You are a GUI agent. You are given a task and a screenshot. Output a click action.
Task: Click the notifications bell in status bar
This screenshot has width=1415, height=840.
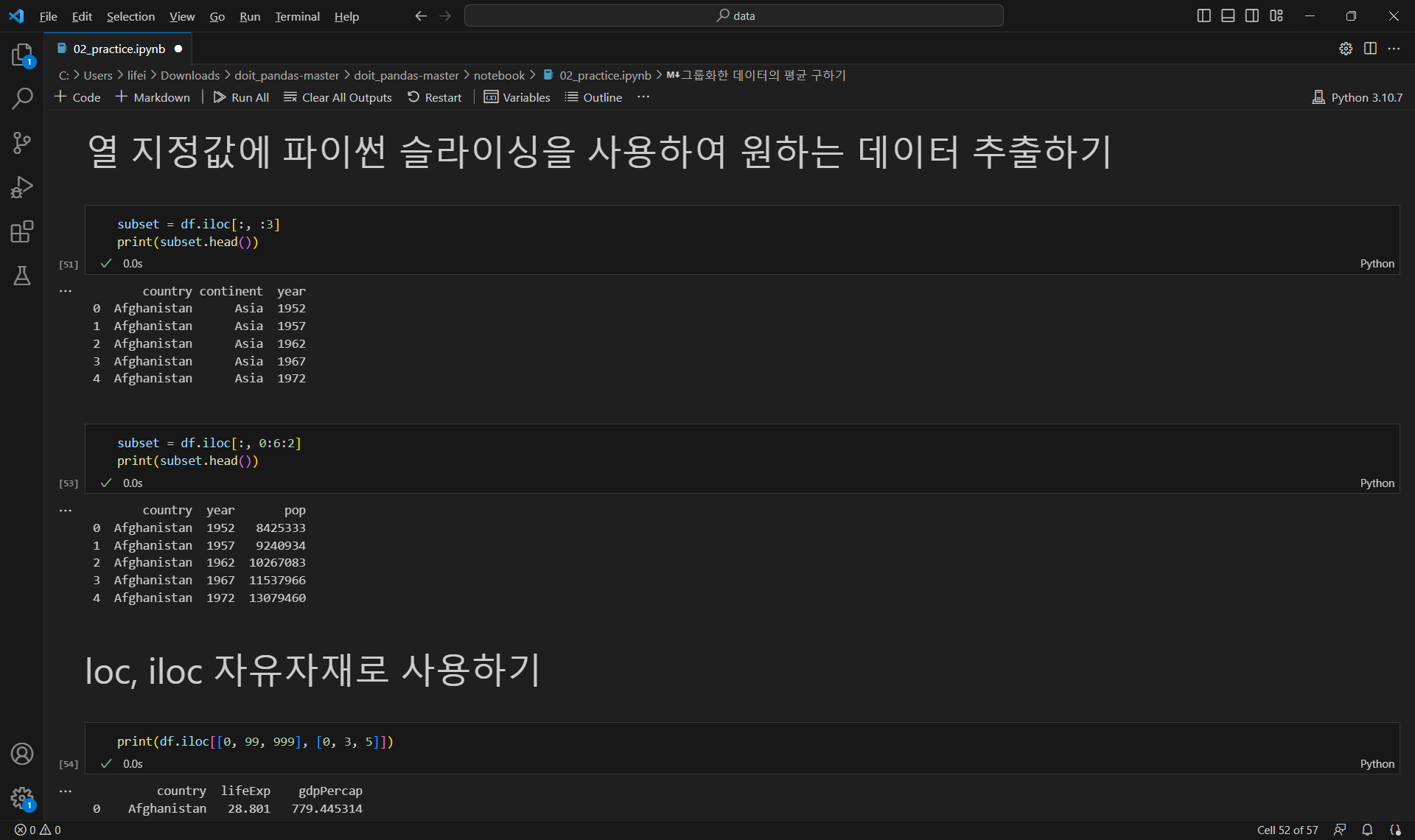click(1367, 830)
